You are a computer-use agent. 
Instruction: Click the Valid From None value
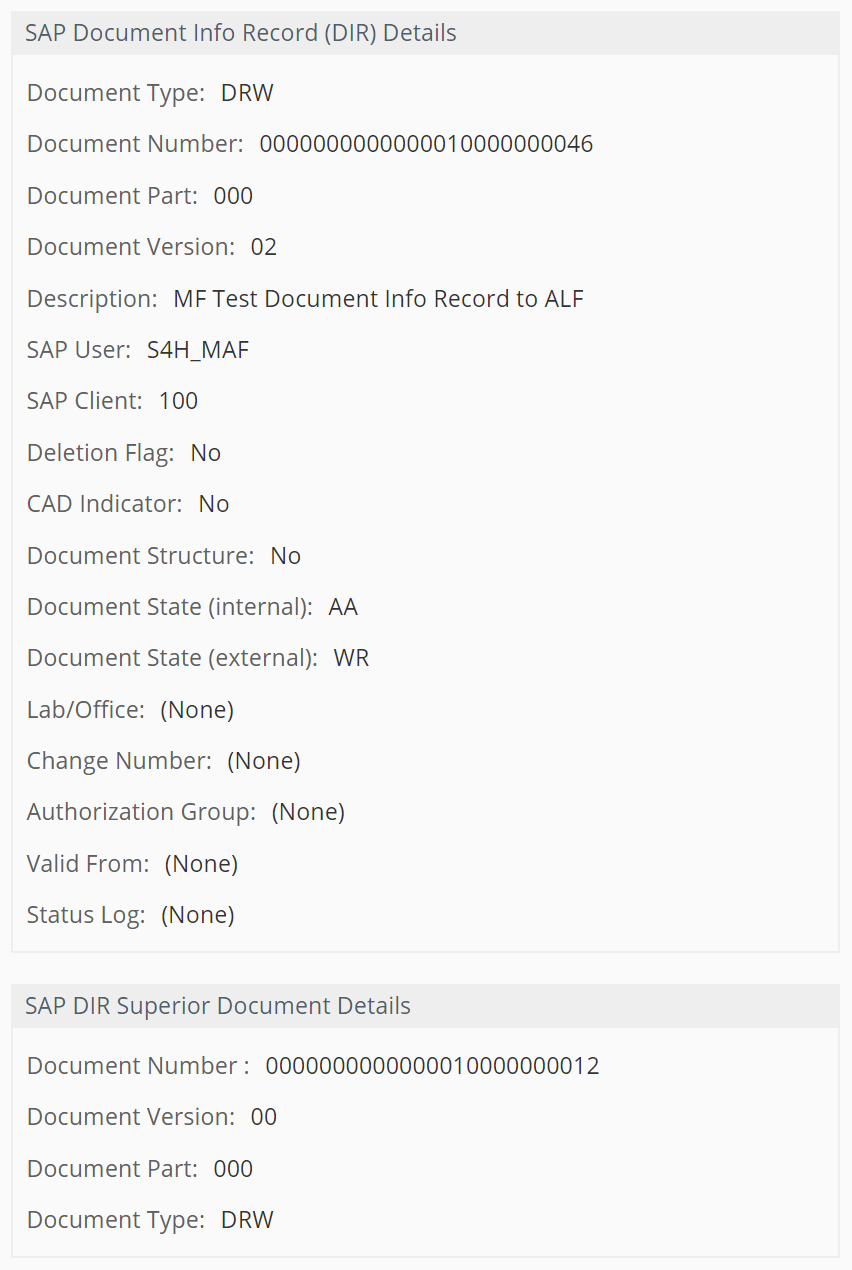(x=200, y=863)
